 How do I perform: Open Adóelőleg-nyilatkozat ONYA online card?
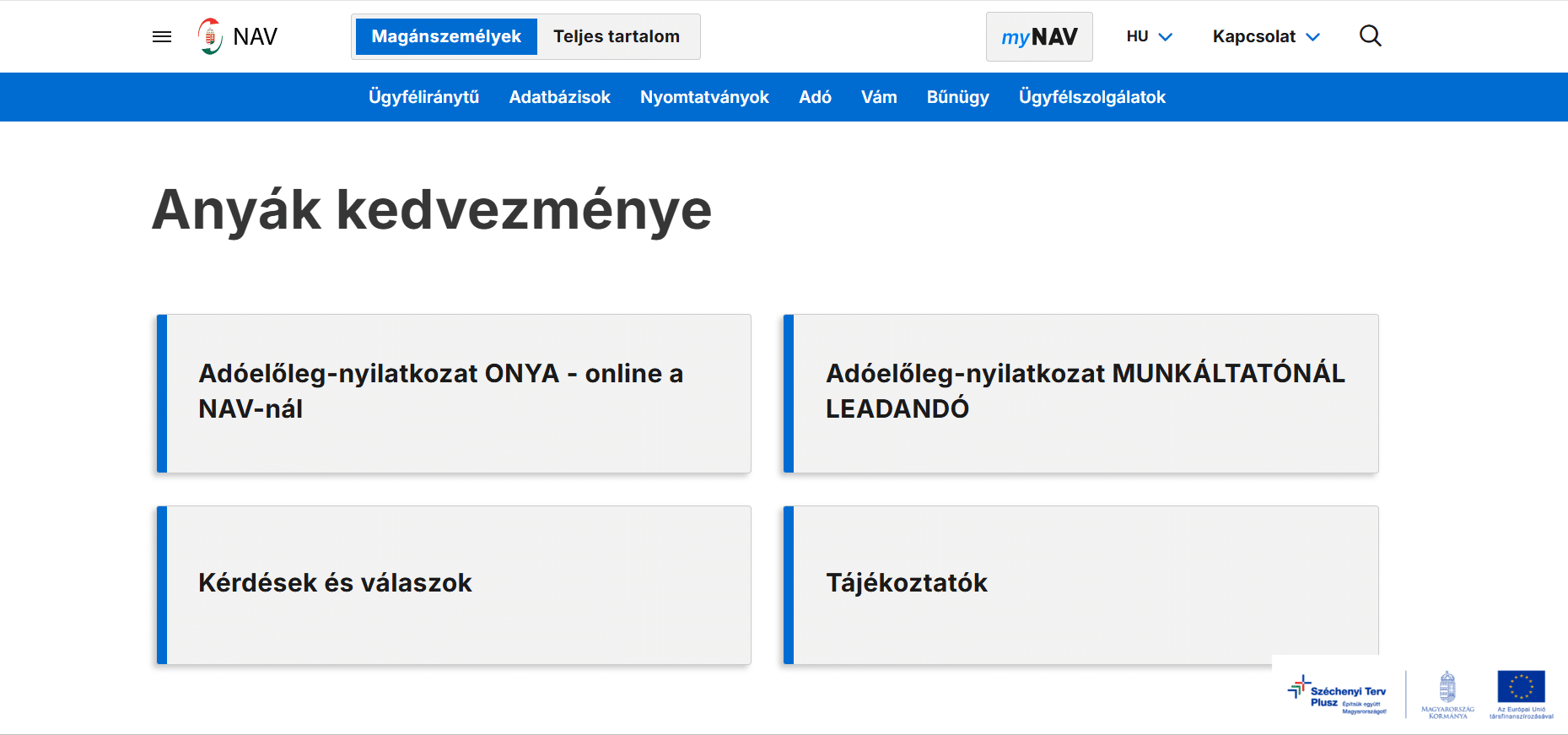454,393
